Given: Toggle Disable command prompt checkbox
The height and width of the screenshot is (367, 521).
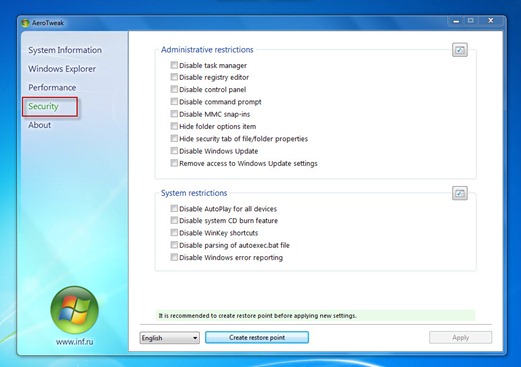Looking at the screenshot, I should tap(174, 101).
